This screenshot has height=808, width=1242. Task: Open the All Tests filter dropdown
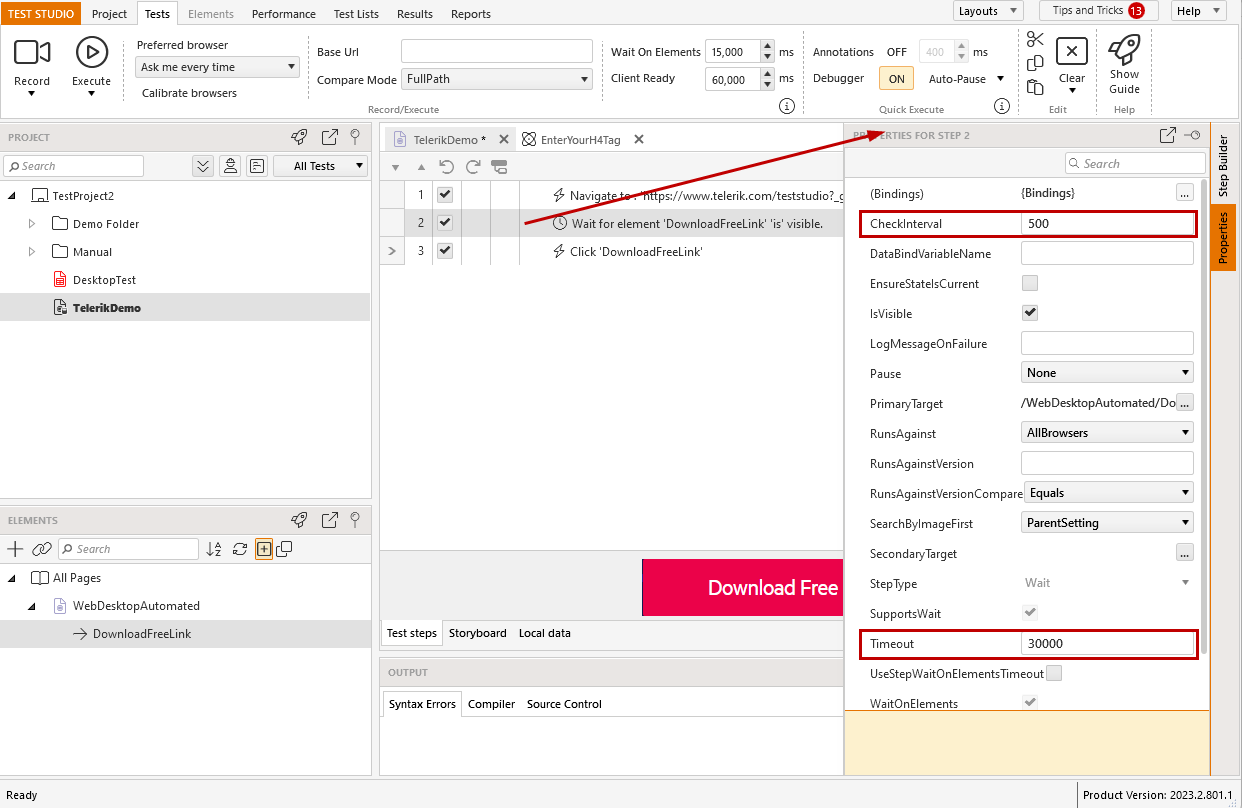point(320,166)
